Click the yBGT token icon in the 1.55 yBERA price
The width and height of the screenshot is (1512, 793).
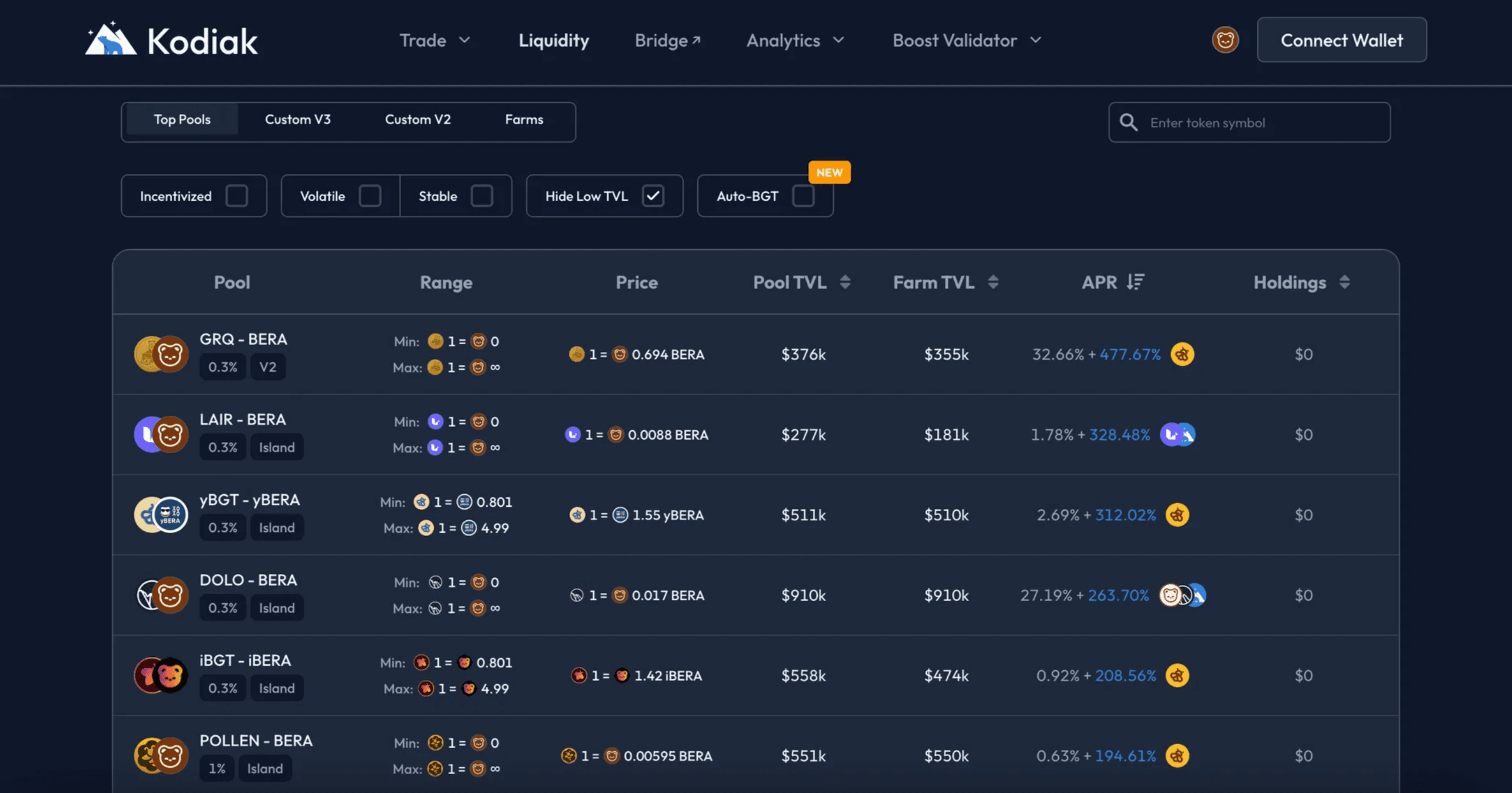tap(577, 514)
